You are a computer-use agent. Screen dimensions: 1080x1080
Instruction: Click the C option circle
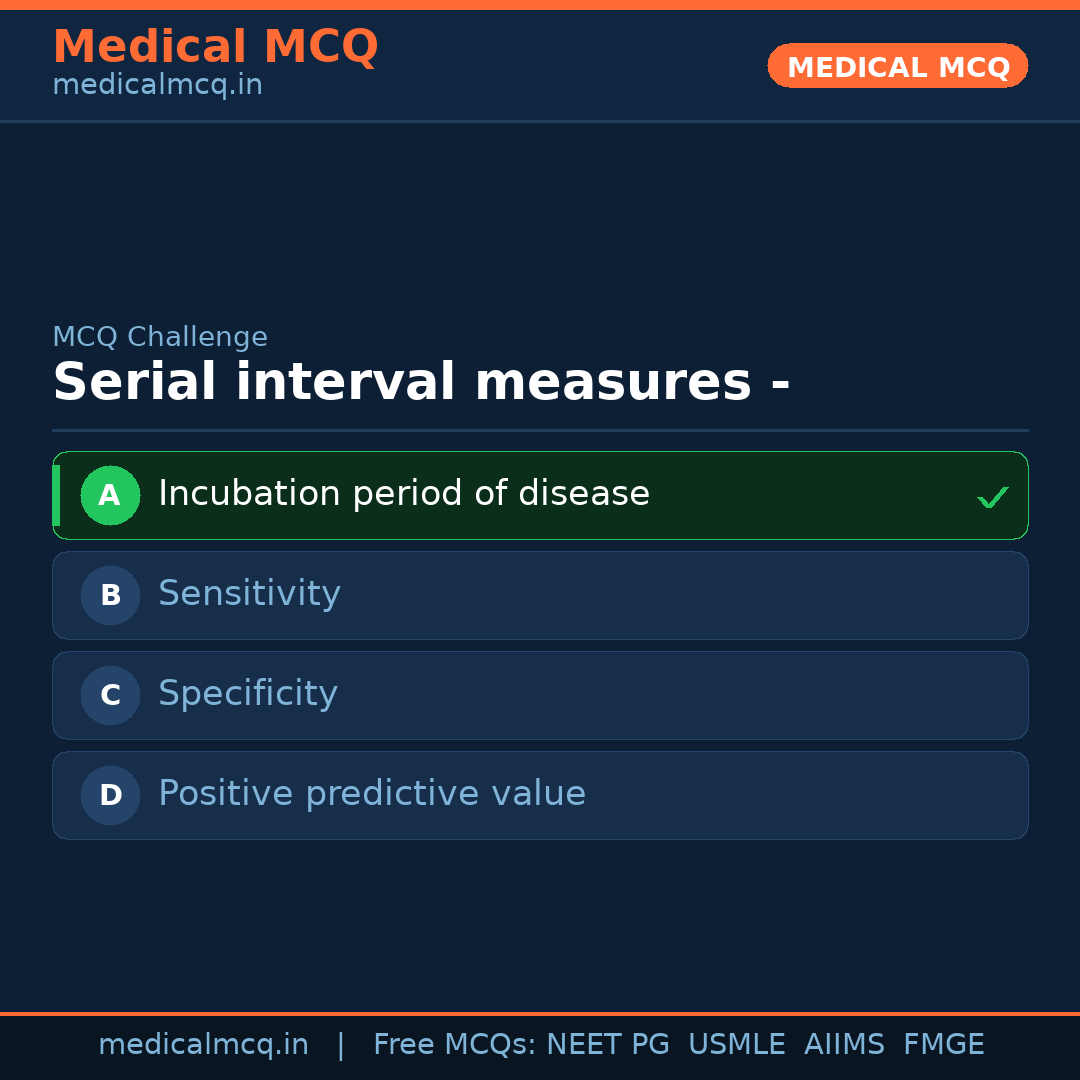click(110, 695)
